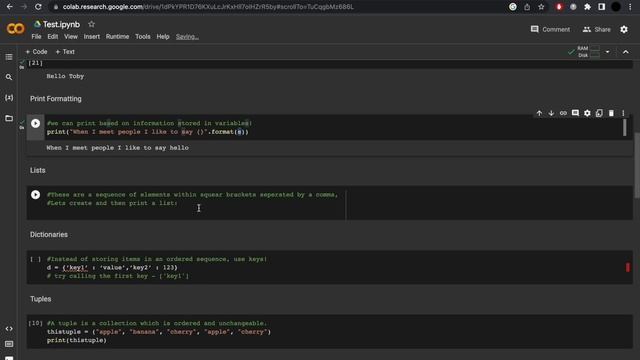Screen dimensions: 640x360
Task: Open the File menu
Action: click(x=36, y=37)
